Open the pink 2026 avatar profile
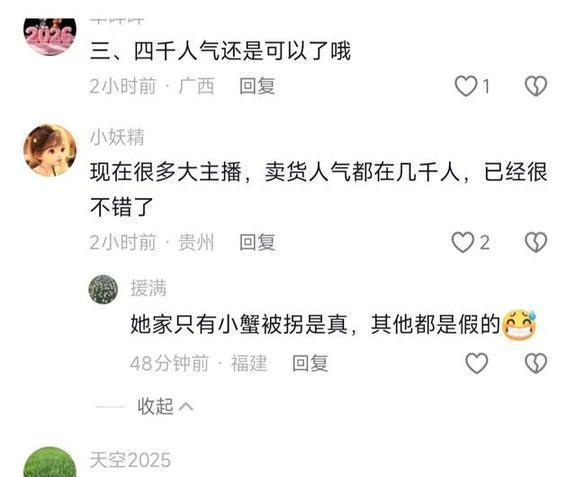This screenshot has height=477, width=576. coord(50,37)
